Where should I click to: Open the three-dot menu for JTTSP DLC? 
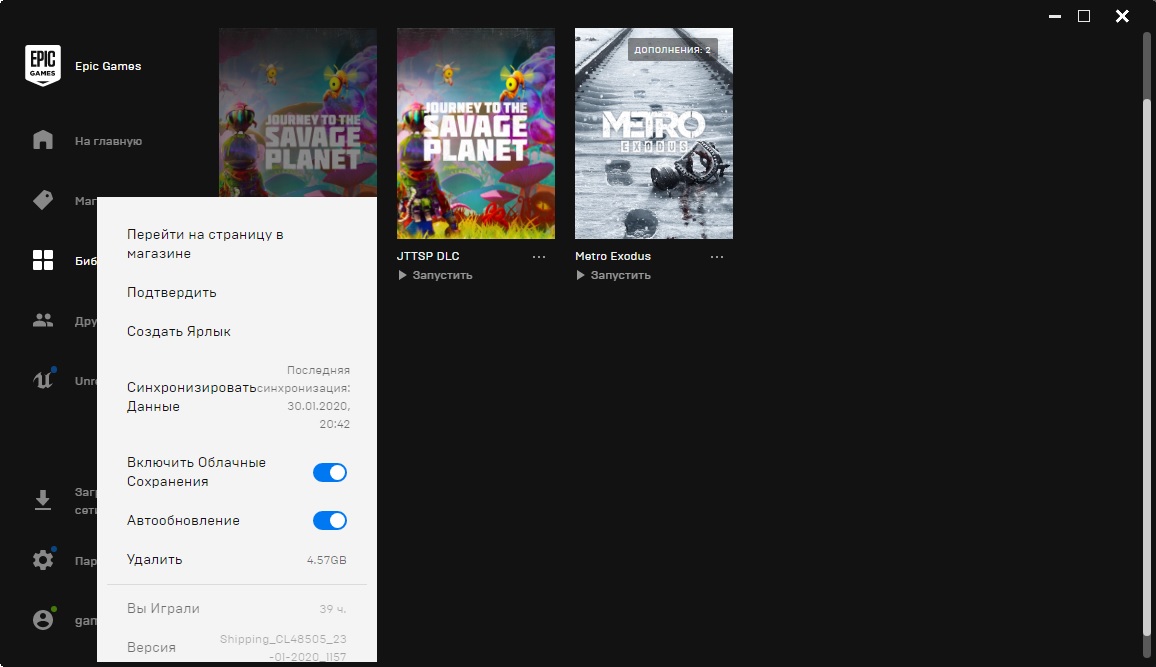(539, 256)
